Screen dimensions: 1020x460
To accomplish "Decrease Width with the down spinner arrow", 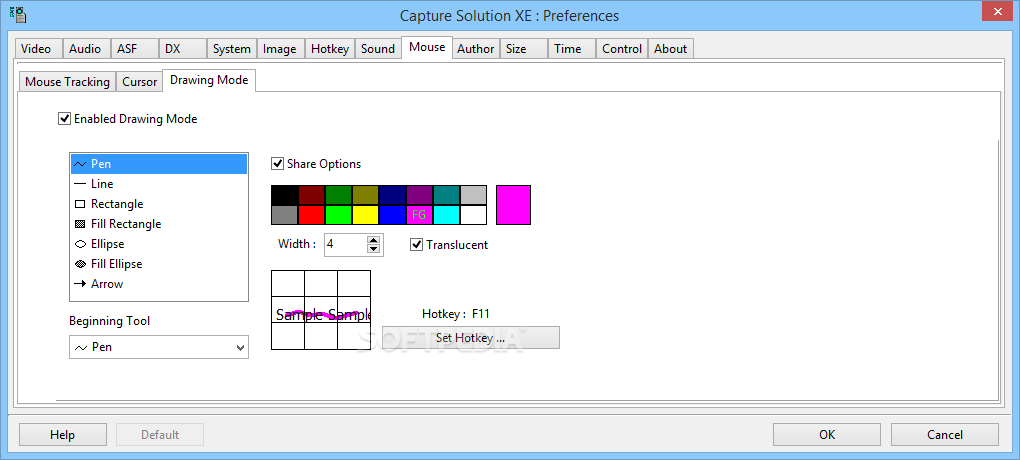I will [x=373, y=249].
